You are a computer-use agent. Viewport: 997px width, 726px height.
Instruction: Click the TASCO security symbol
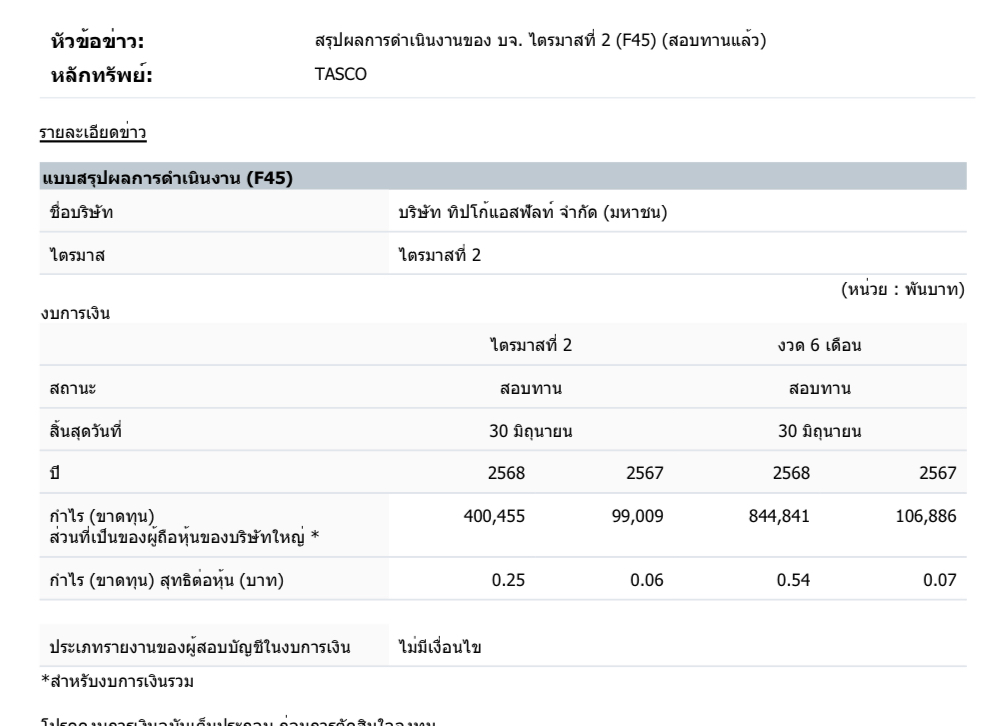tap(337, 73)
